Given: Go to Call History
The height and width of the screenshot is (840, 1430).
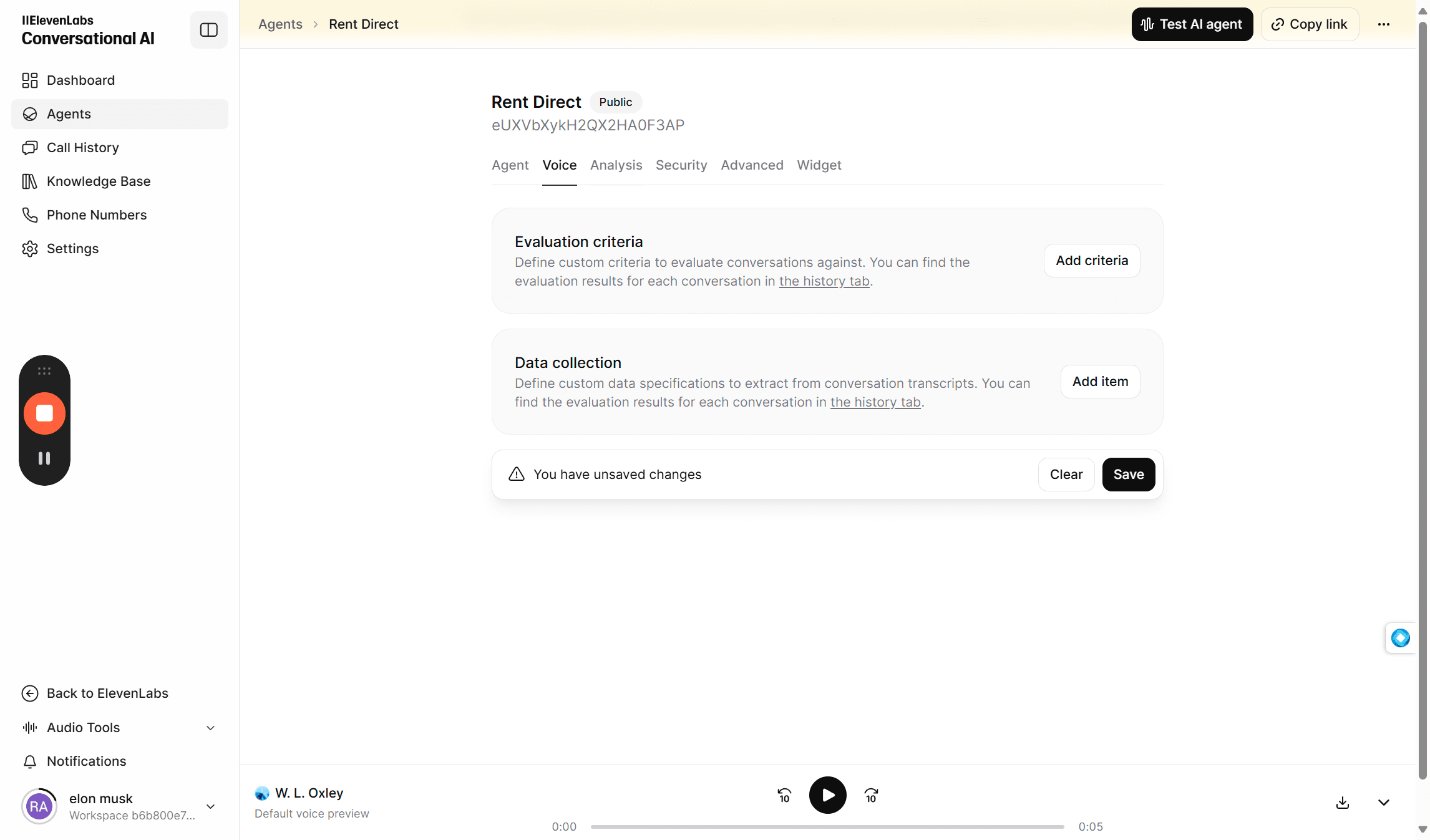Looking at the screenshot, I should click(119, 148).
